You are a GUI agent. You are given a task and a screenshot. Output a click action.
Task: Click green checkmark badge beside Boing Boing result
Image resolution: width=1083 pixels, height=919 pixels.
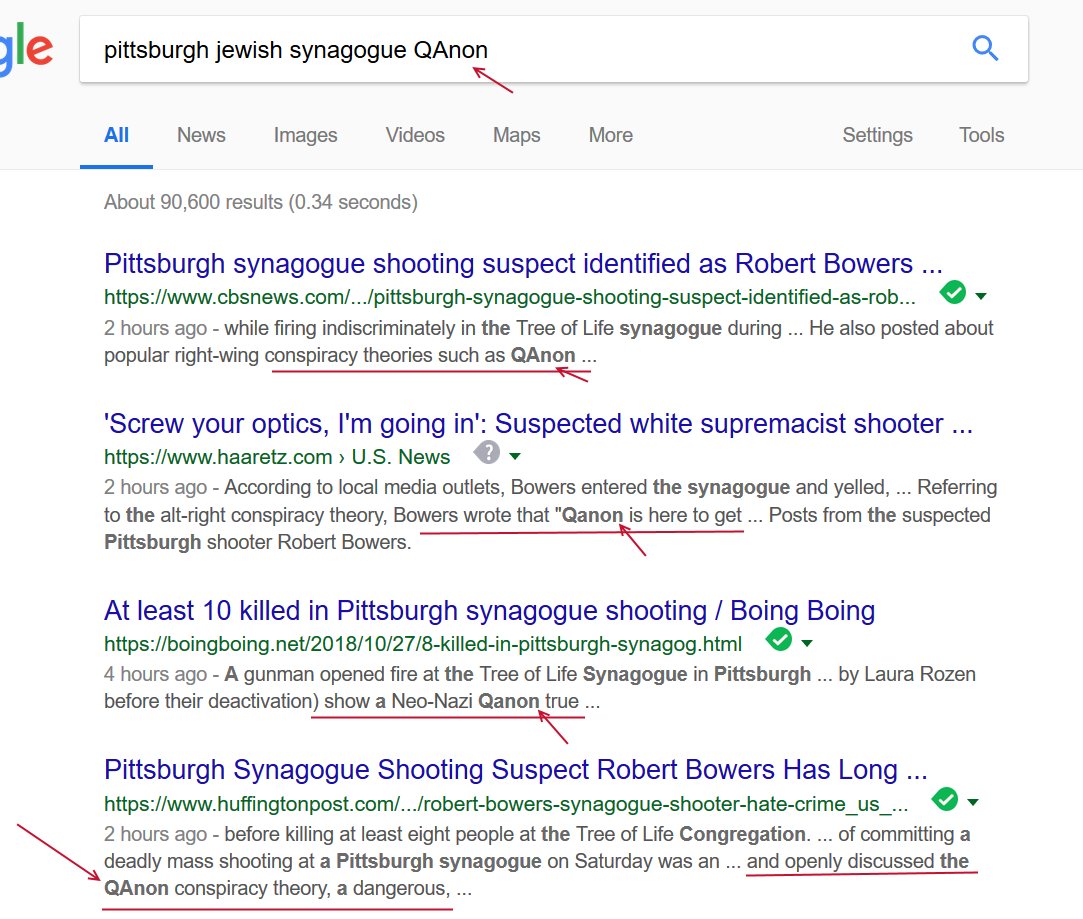[x=779, y=639]
